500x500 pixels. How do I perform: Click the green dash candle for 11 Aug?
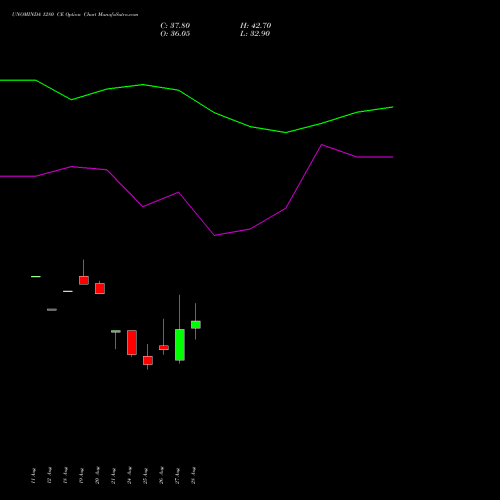pos(36,277)
